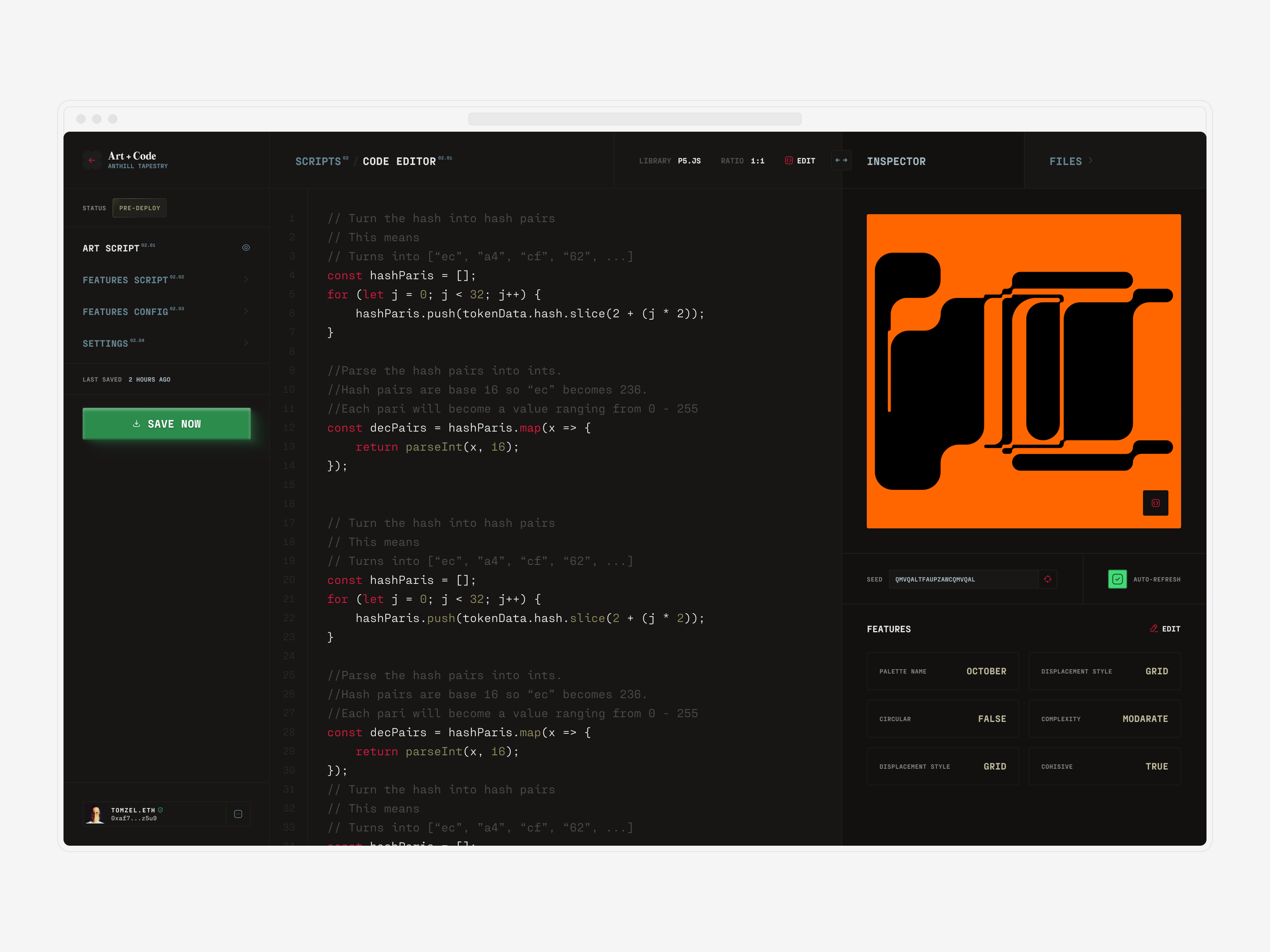Click code line 12 const decPairs
Viewport: 1270px width, 952px height.
coord(459,428)
